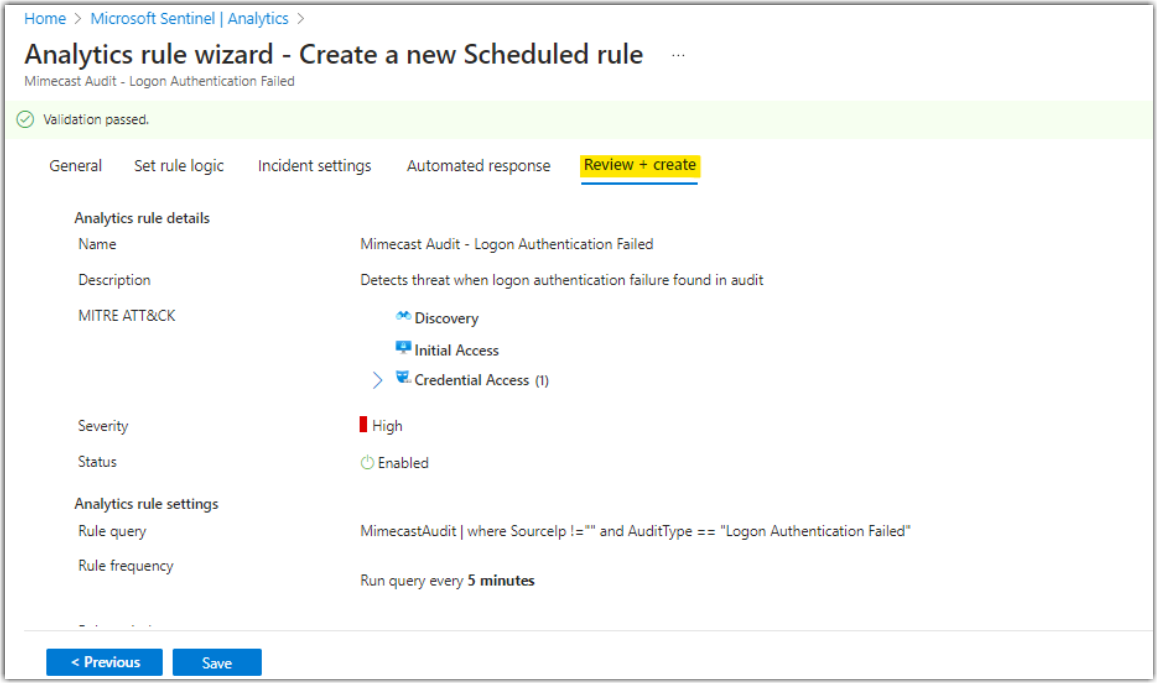Select the Initial Access tactic icon
Image resolution: width=1158 pixels, height=684 pixels.
[x=403, y=348]
